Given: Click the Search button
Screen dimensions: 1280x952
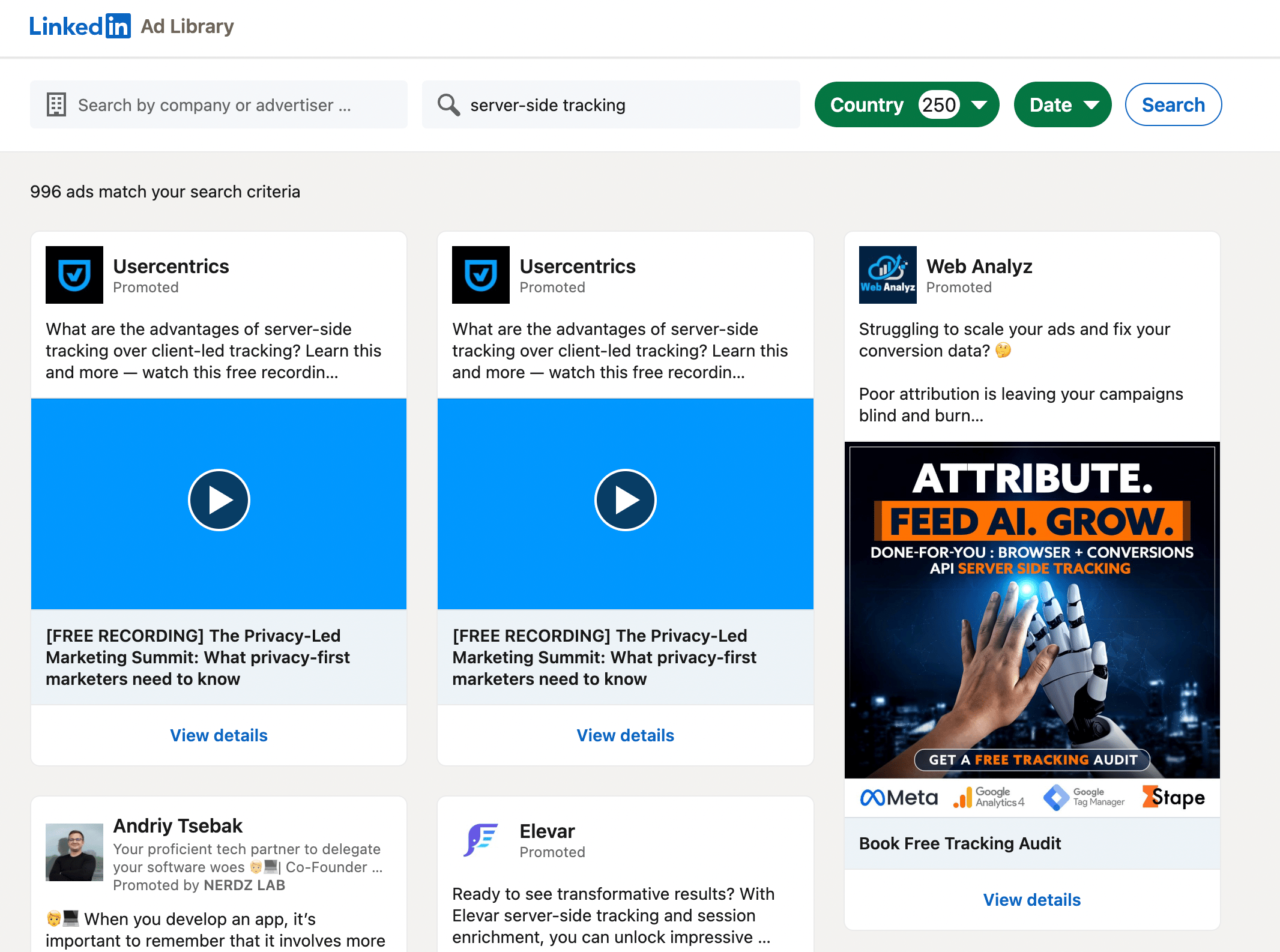Looking at the screenshot, I should (1173, 104).
